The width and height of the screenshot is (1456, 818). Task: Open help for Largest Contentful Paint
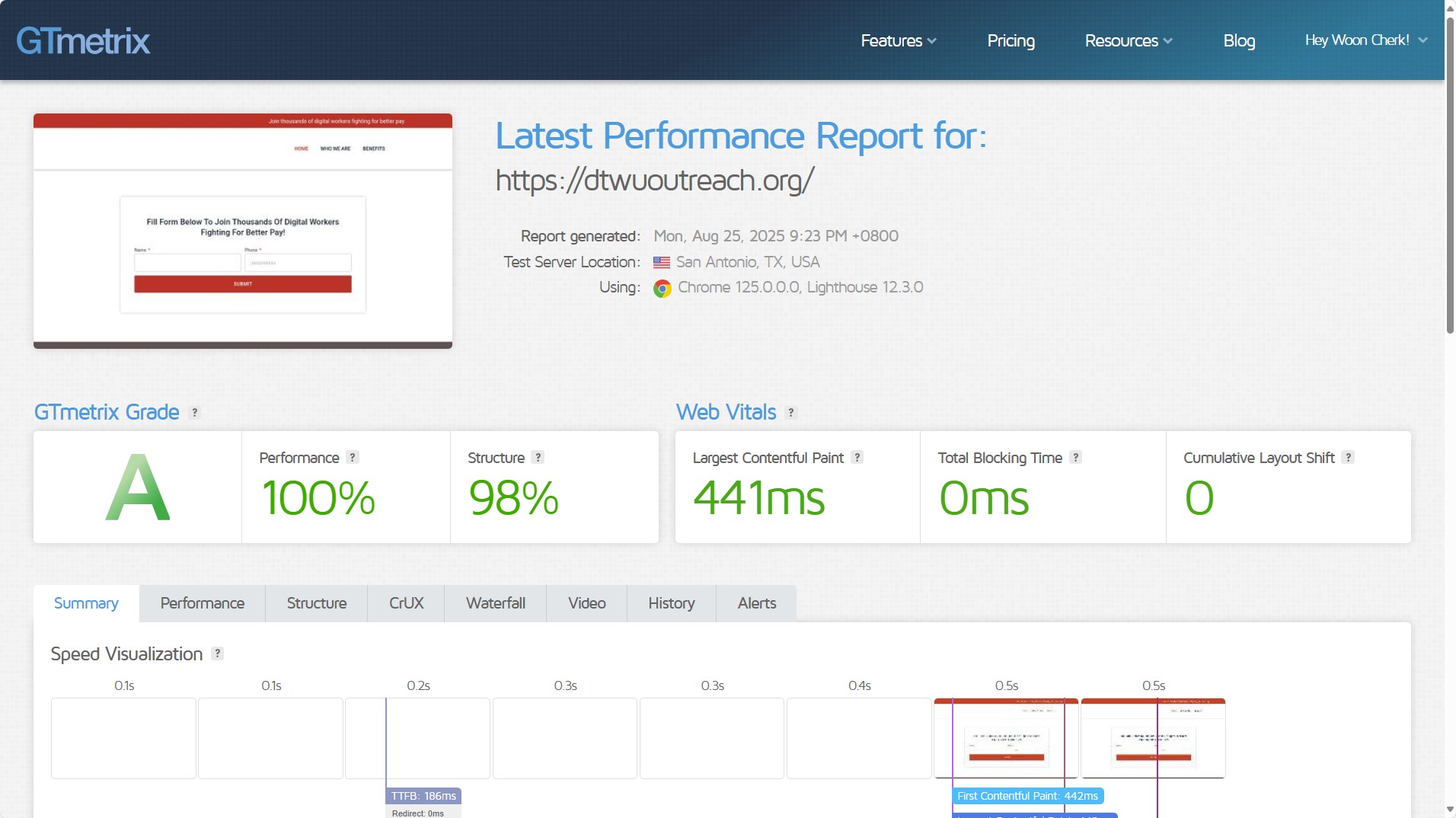point(857,457)
